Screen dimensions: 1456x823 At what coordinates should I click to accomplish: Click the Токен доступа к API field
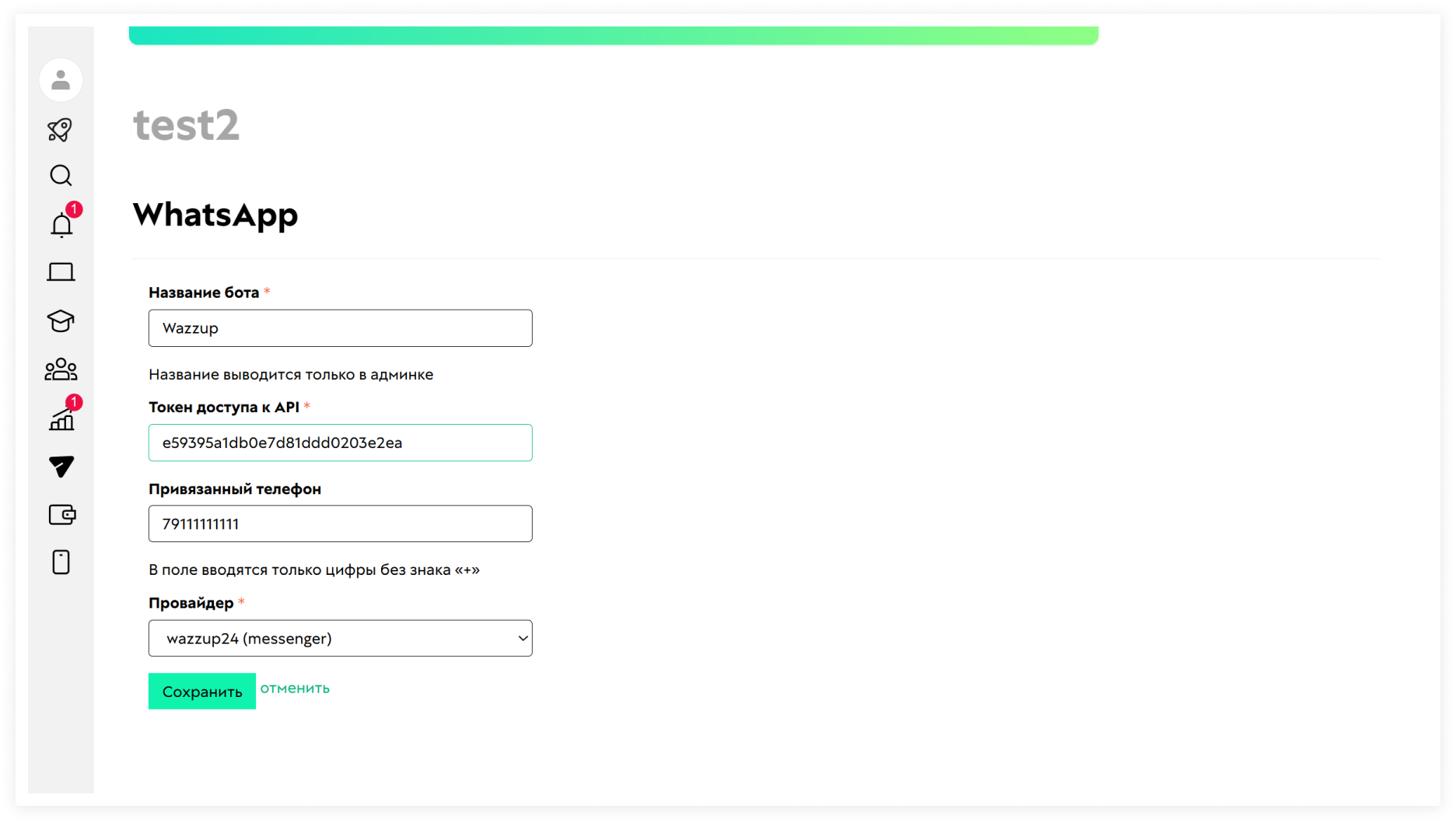coord(341,443)
